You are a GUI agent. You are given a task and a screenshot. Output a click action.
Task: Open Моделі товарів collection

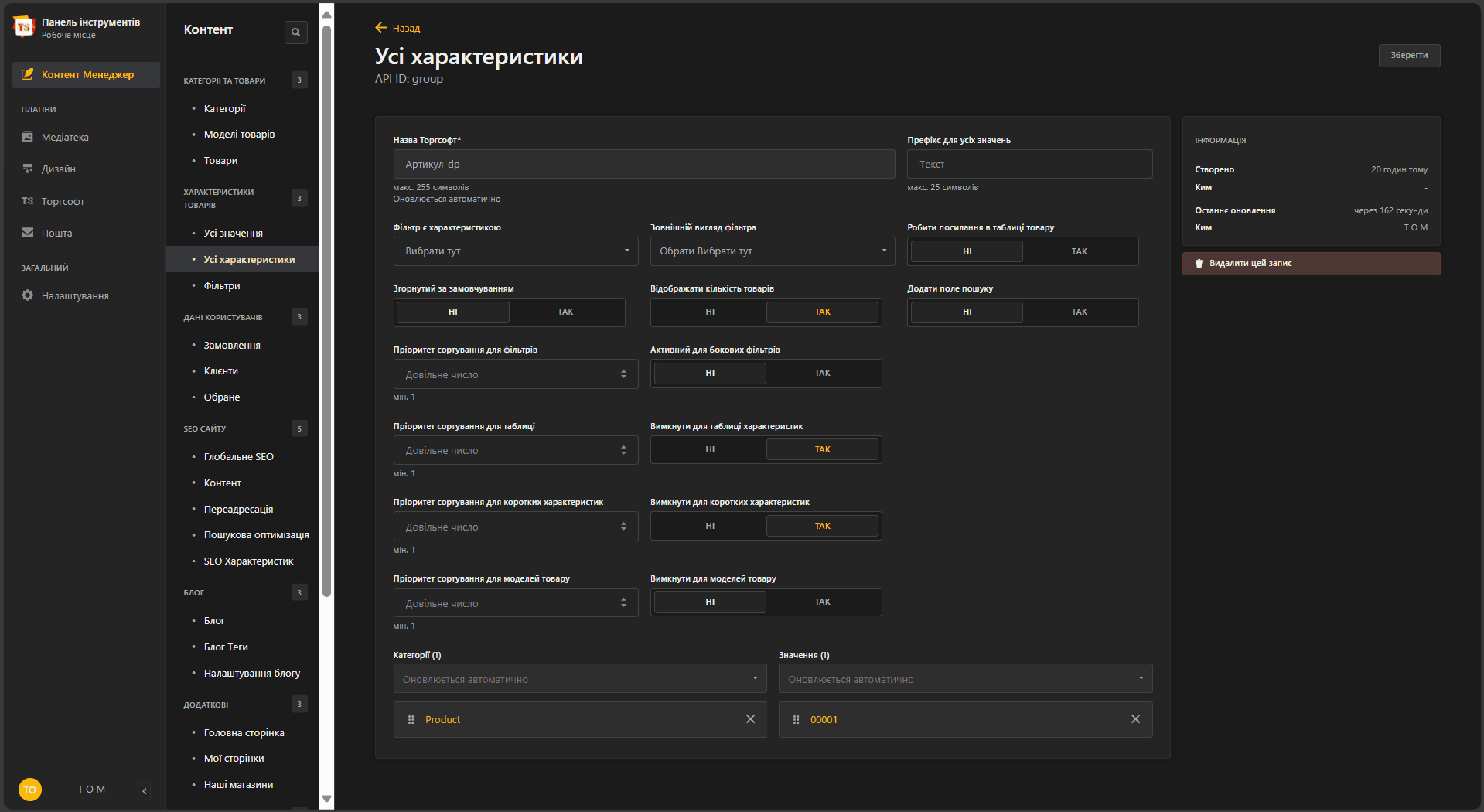click(239, 135)
